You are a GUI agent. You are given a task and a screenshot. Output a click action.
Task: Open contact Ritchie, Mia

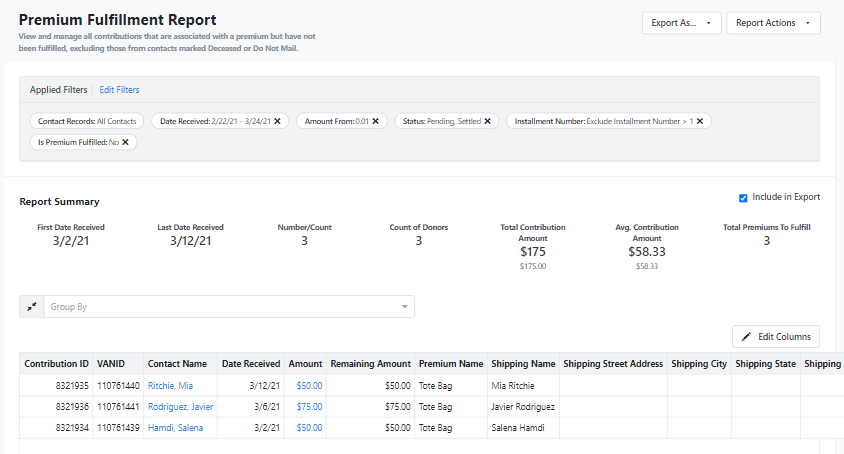pos(170,386)
